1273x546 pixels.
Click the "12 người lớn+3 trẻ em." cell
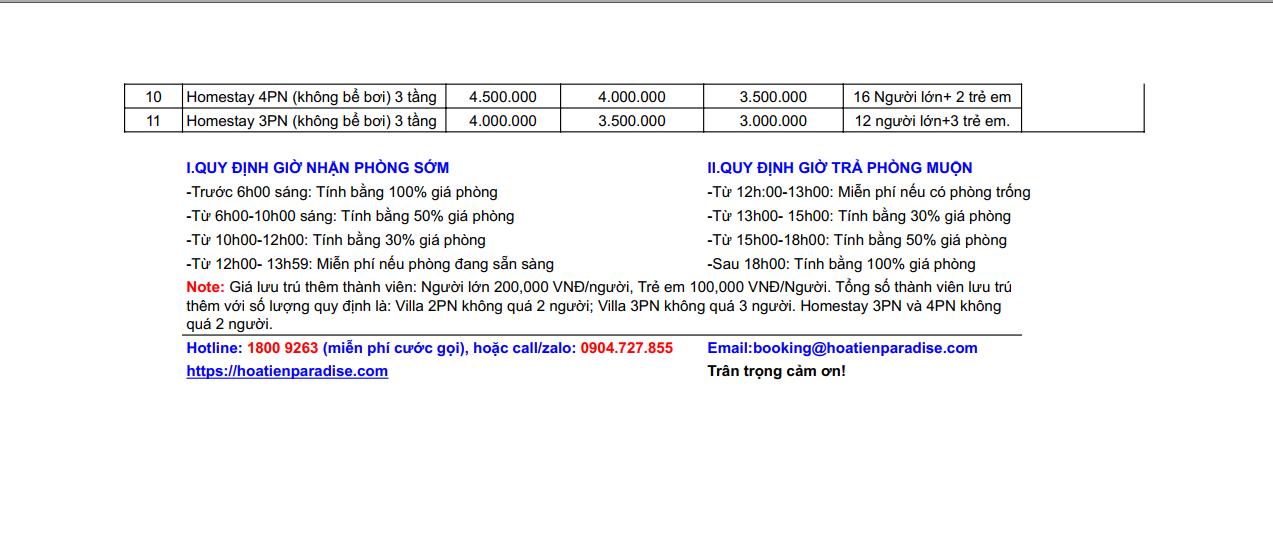click(x=932, y=121)
